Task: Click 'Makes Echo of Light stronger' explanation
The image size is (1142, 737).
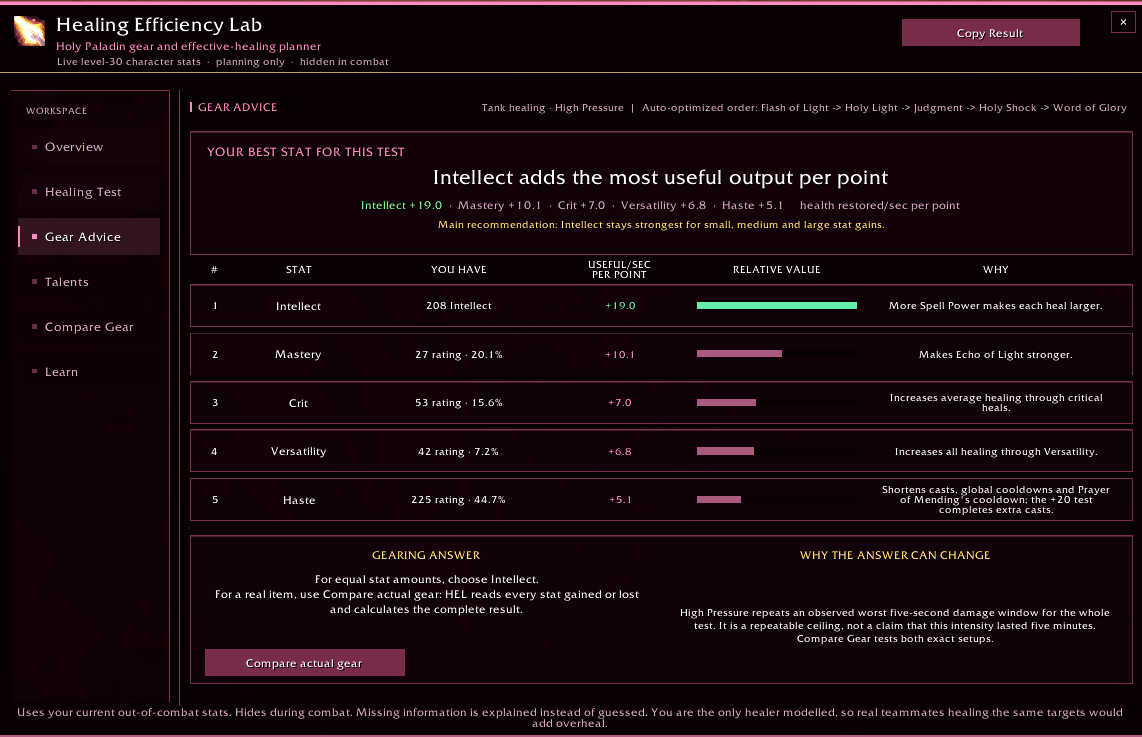Action: 996,355
